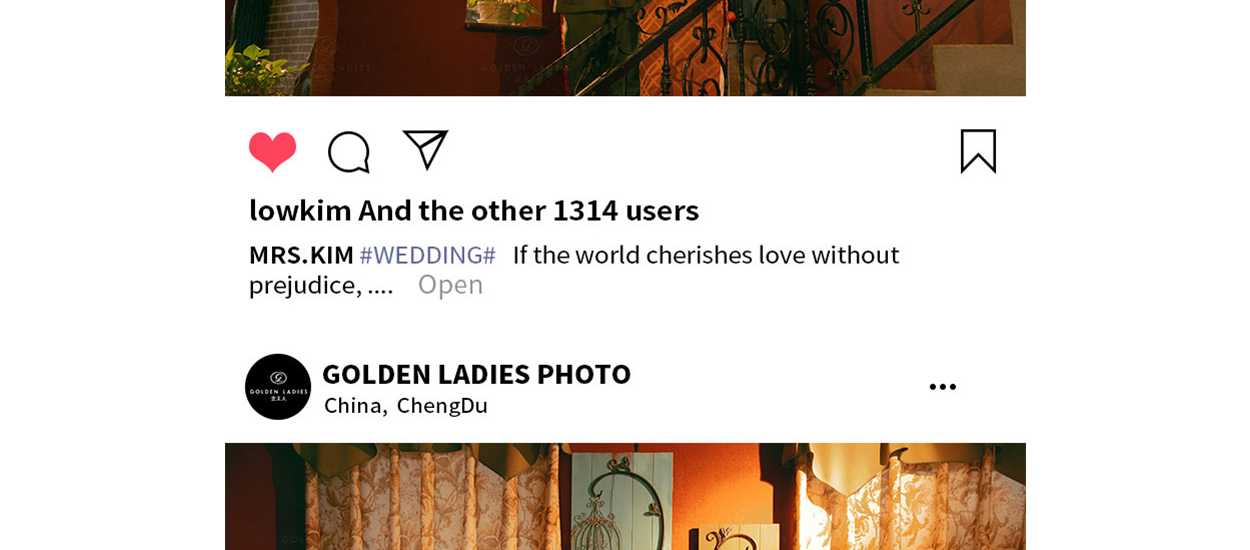This screenshot has height=550, width=1250.
Task: Visit GOLDEN LADIES PHOTO profile name
Action: tap(476, 374)
